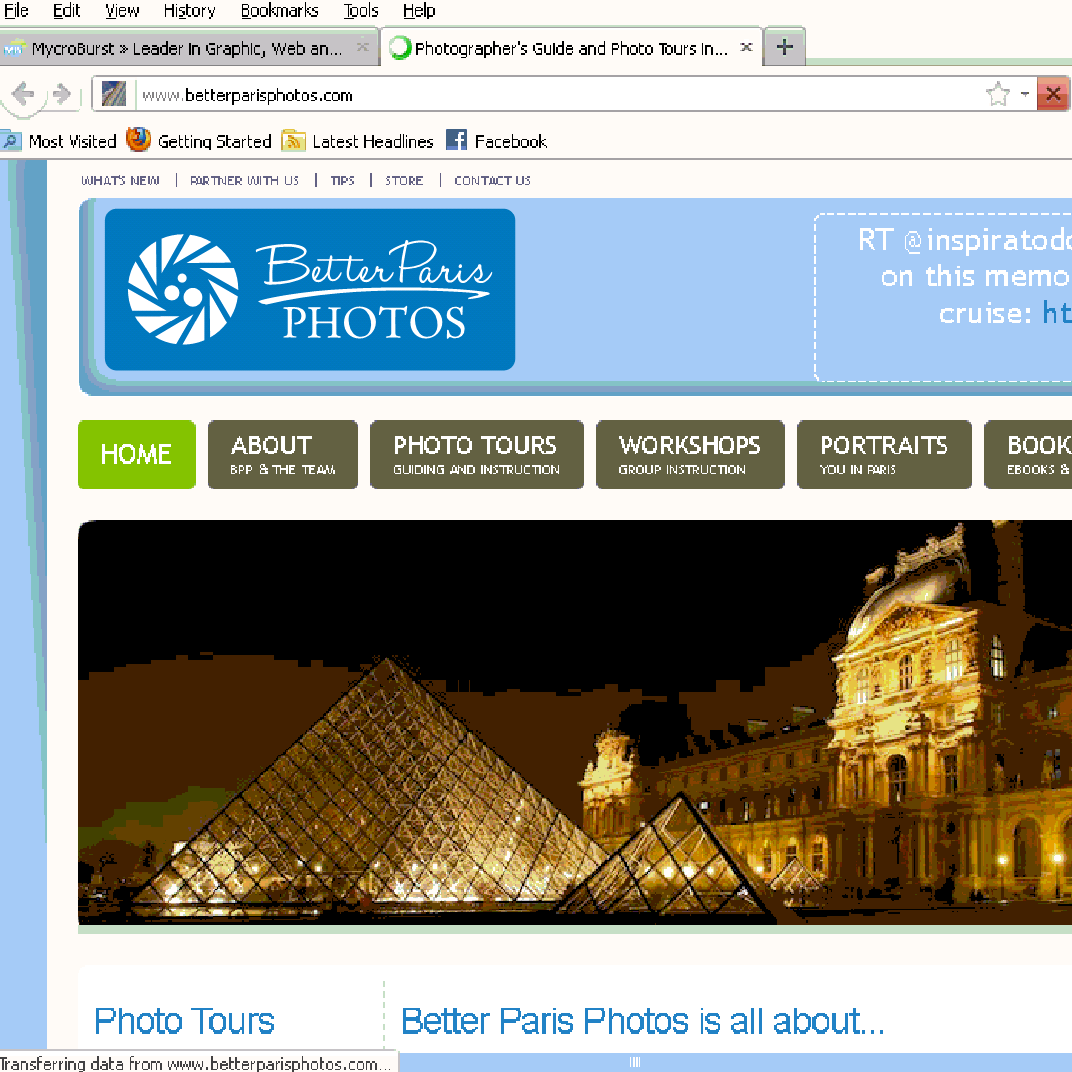
Task: Open the Contact Us link
Action: click(492, 181)
